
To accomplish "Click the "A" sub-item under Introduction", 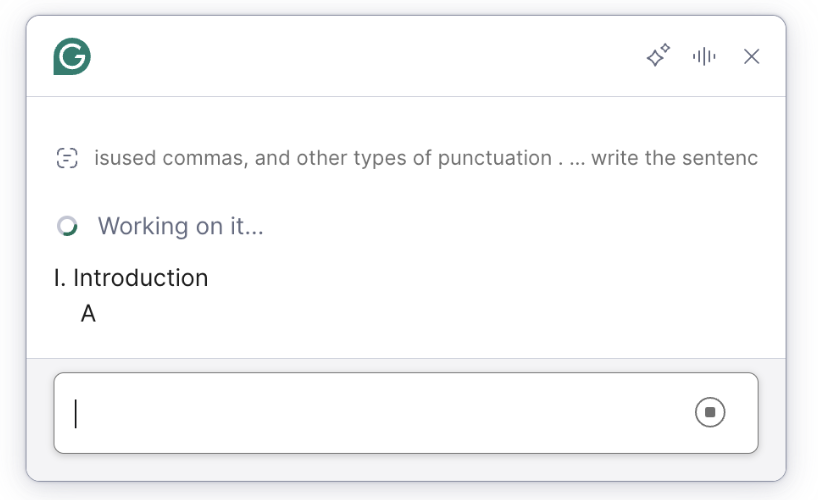I will tap(88, 314).
